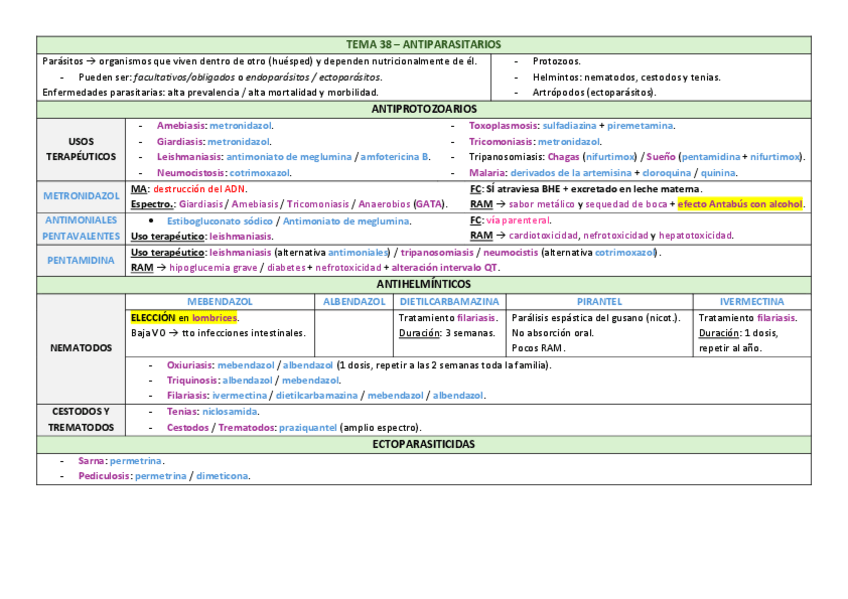The height and width of the screenshot is (599, 848).
Task: Click 'Duración: 1 dosis,' under Ivermectina
Action: tap(738, 333)
